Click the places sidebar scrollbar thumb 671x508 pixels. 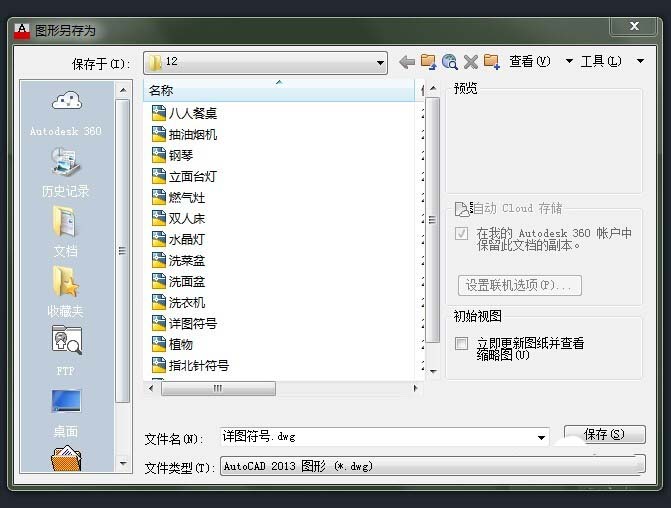tap(122, 251)
